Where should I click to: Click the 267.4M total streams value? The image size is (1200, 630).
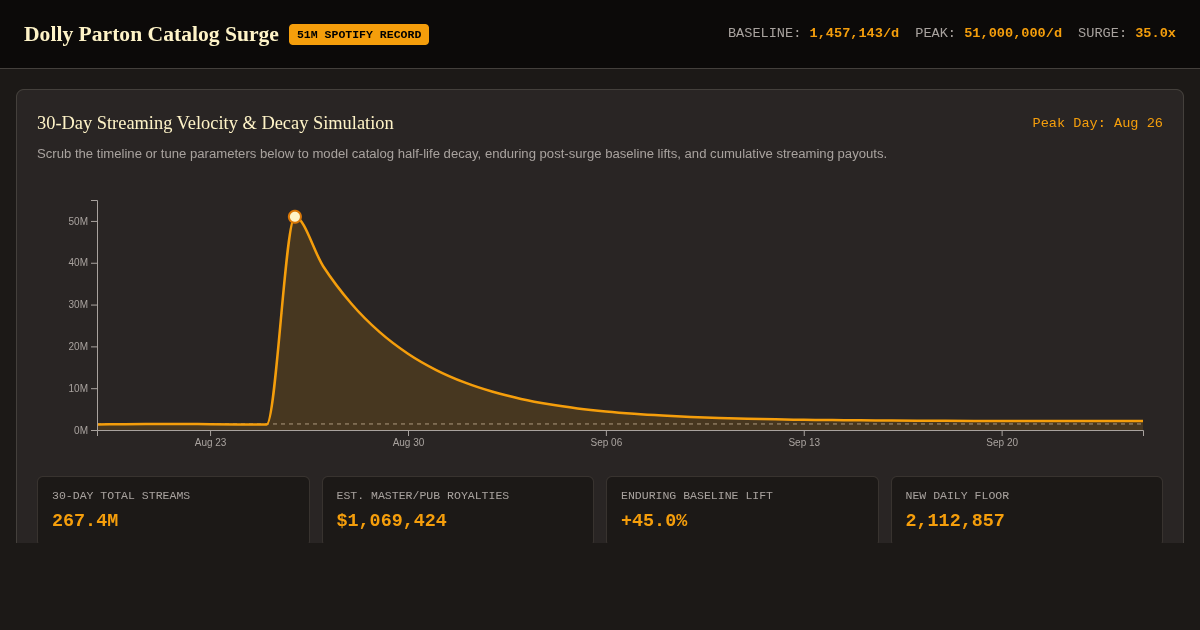(85, 521)
